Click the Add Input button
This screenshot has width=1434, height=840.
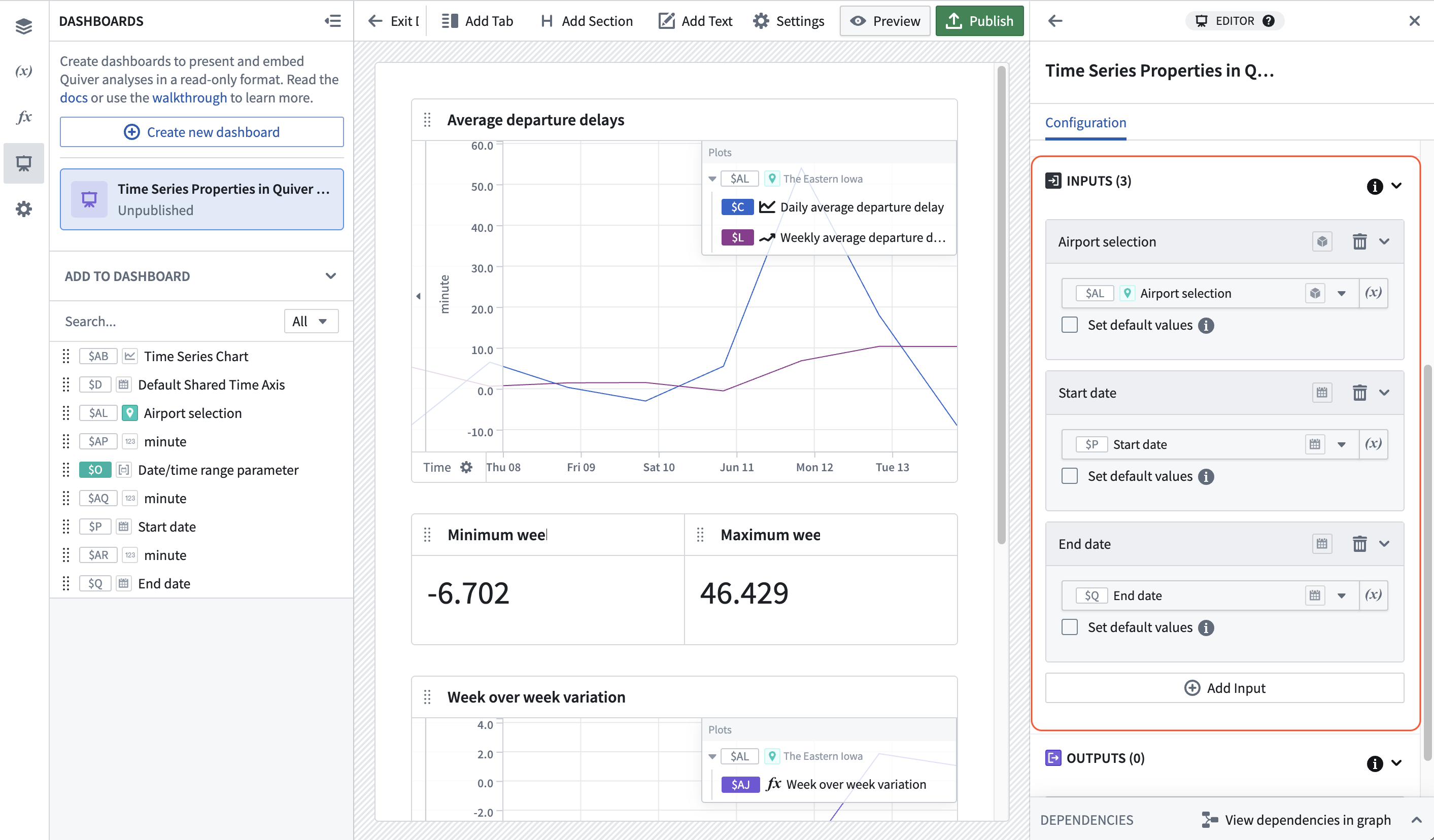pos(1224,688)
